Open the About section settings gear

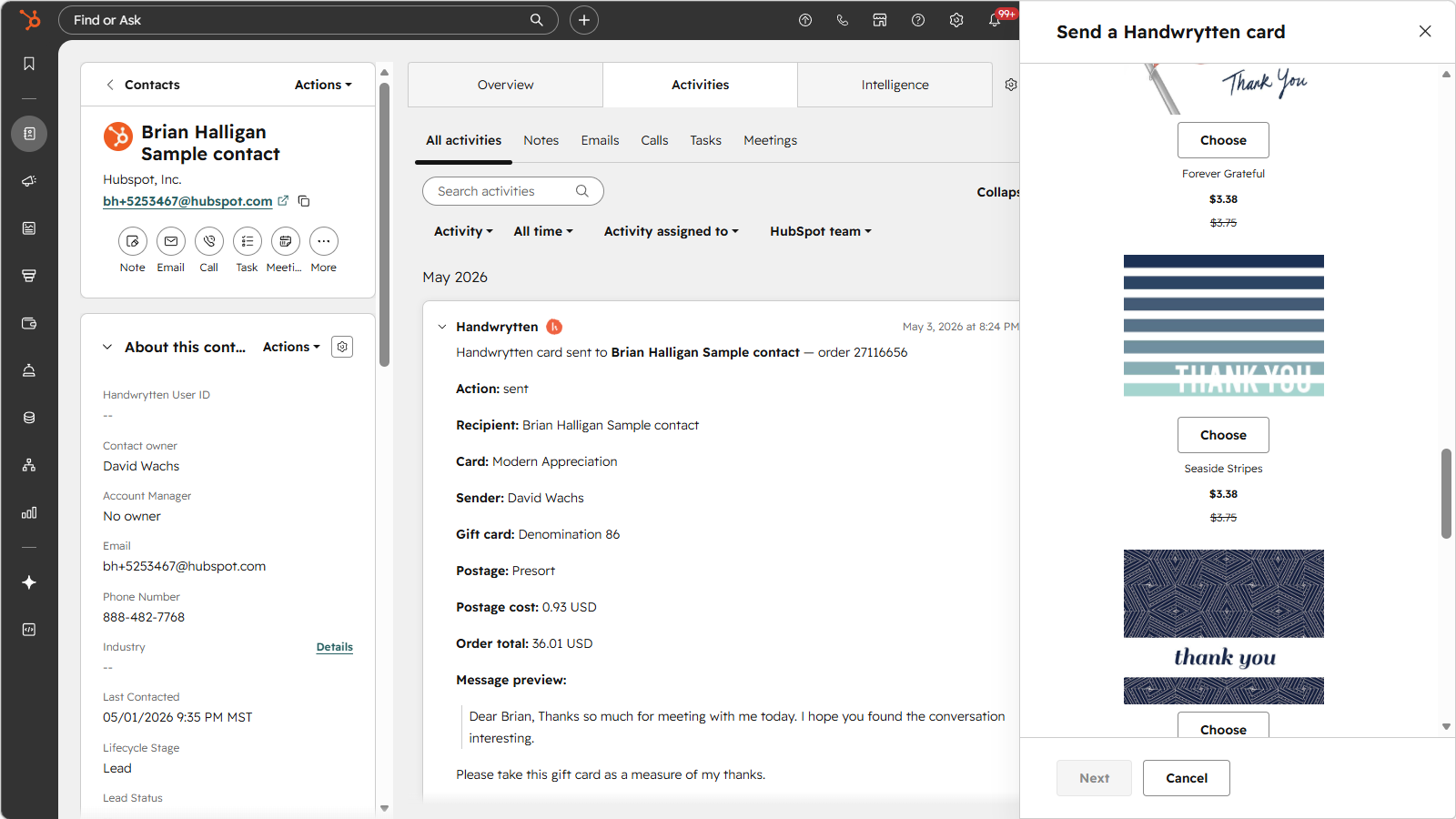point(342,347)
